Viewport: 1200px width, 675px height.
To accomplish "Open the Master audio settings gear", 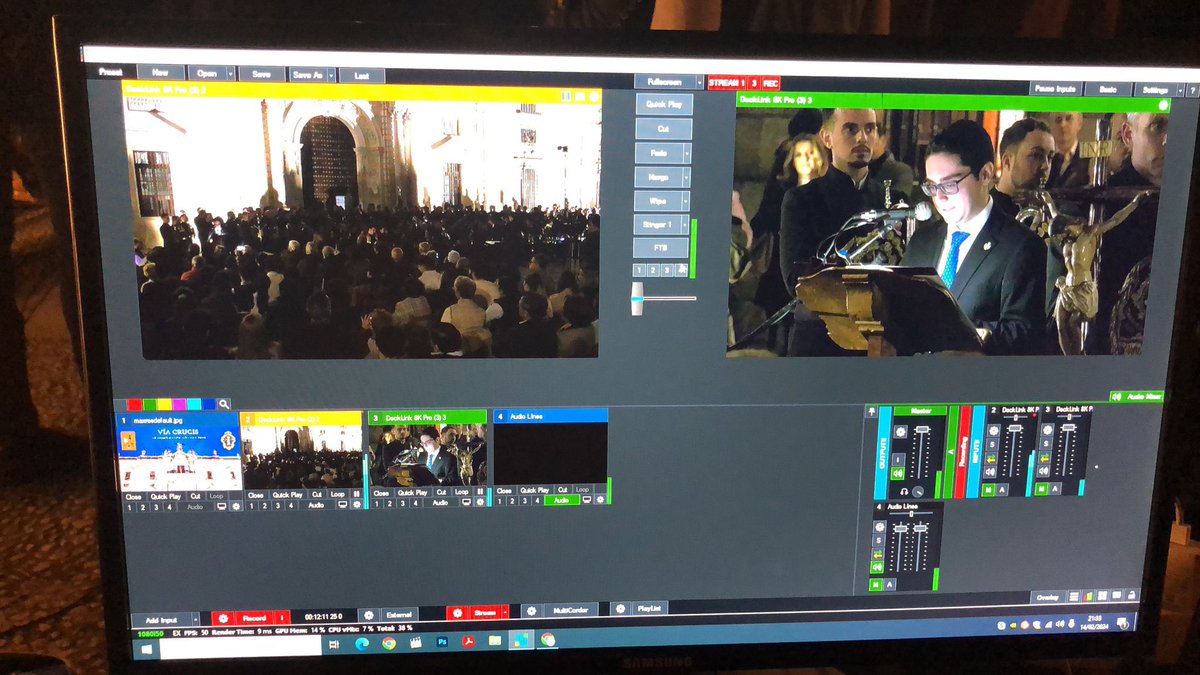I will (x=900, y=430).
